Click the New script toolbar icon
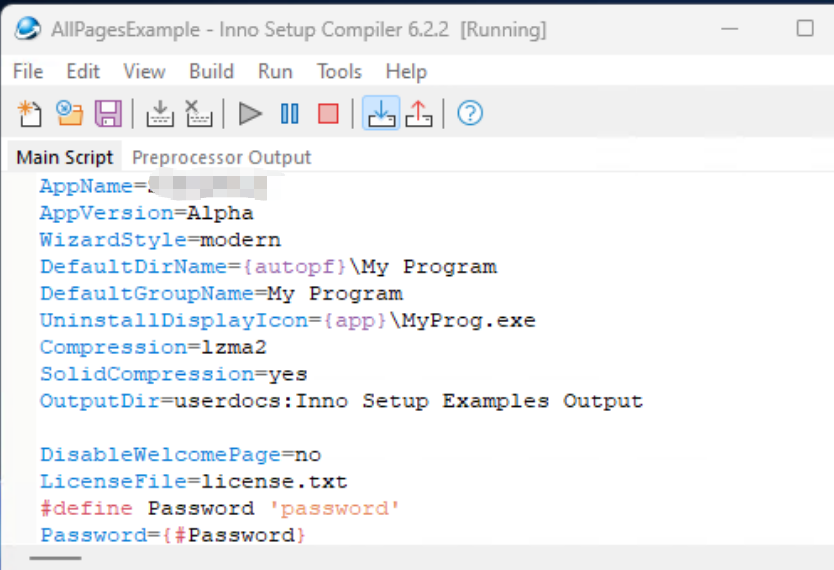Viewport: 834px width, 570px height. coord(30,113)
